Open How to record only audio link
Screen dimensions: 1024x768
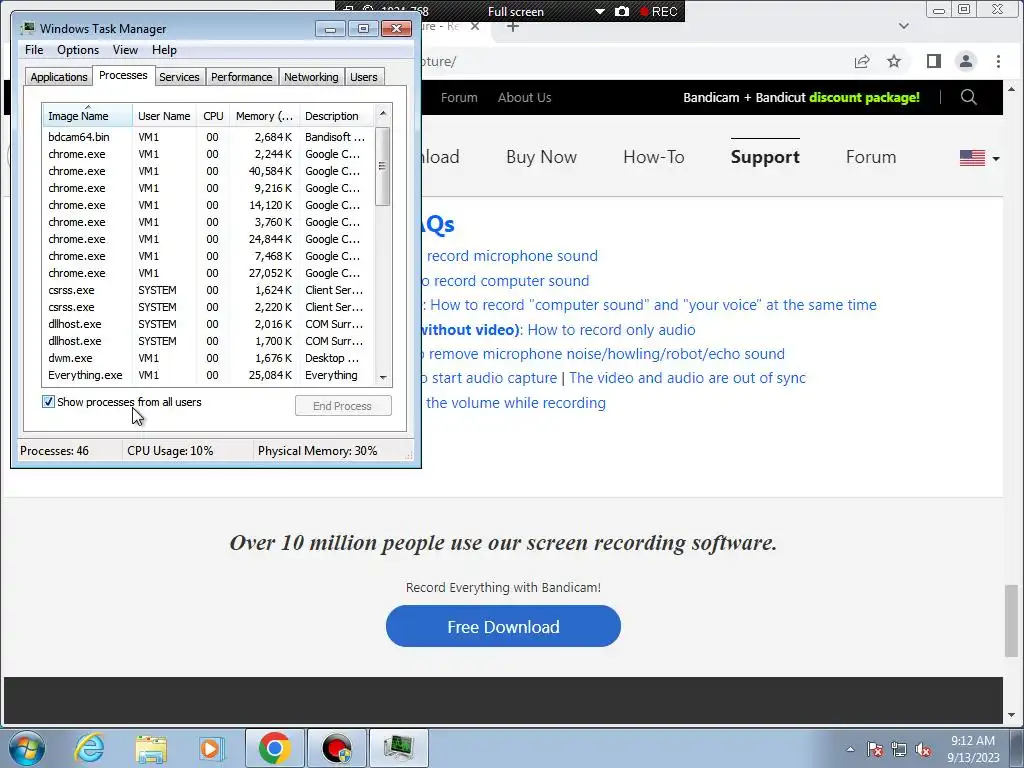[x=611, y=330]
